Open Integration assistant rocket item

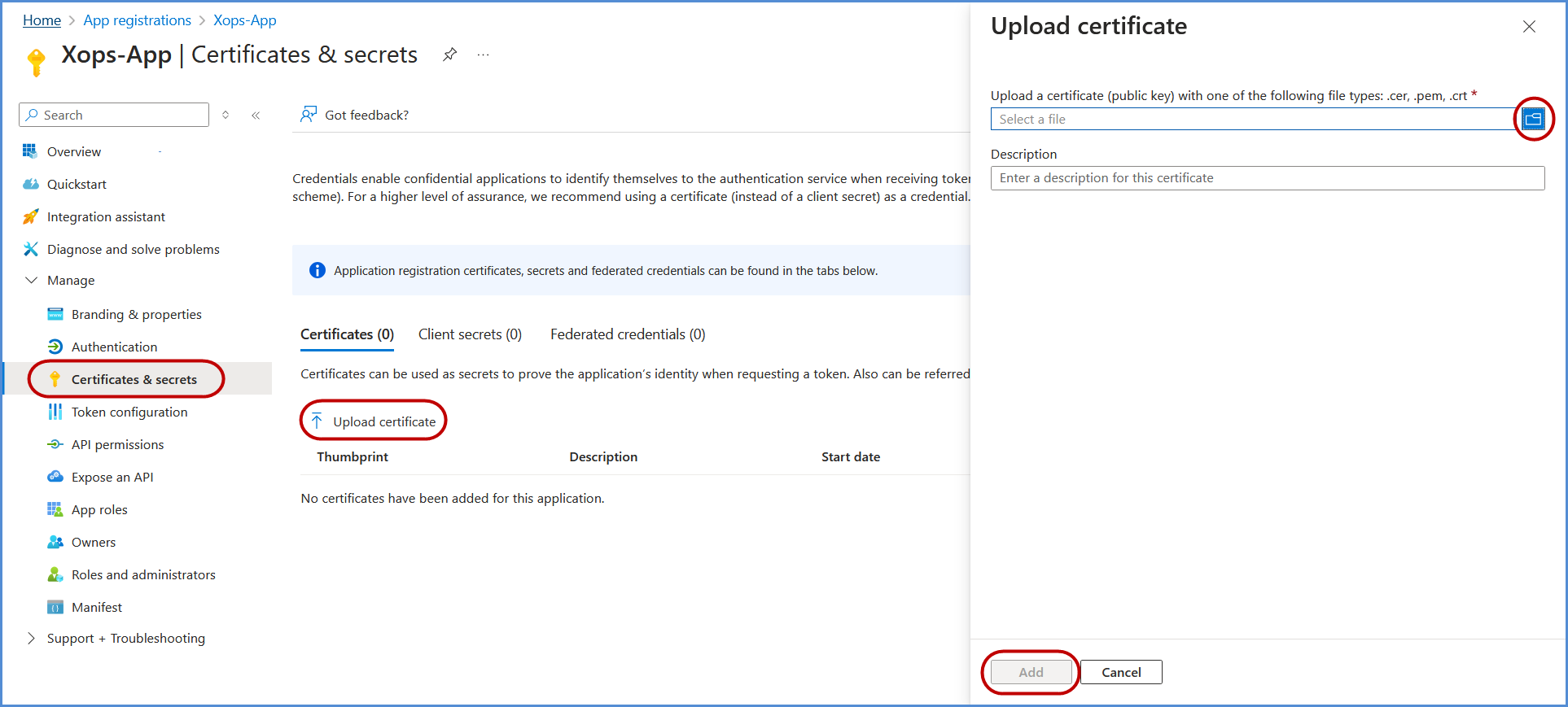point(106,216)
